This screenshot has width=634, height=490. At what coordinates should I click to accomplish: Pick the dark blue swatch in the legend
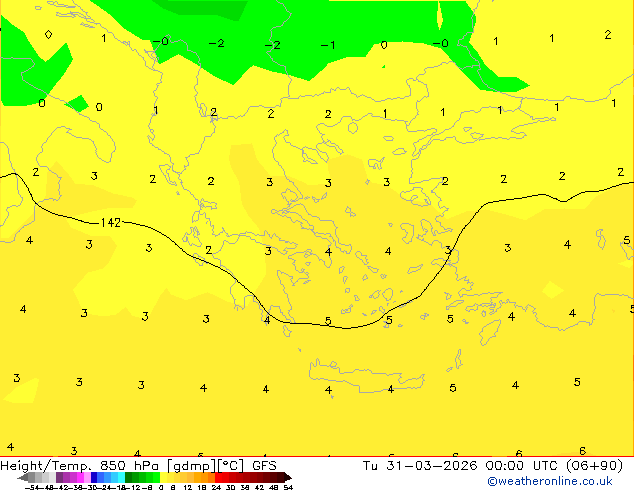[94, 477]
